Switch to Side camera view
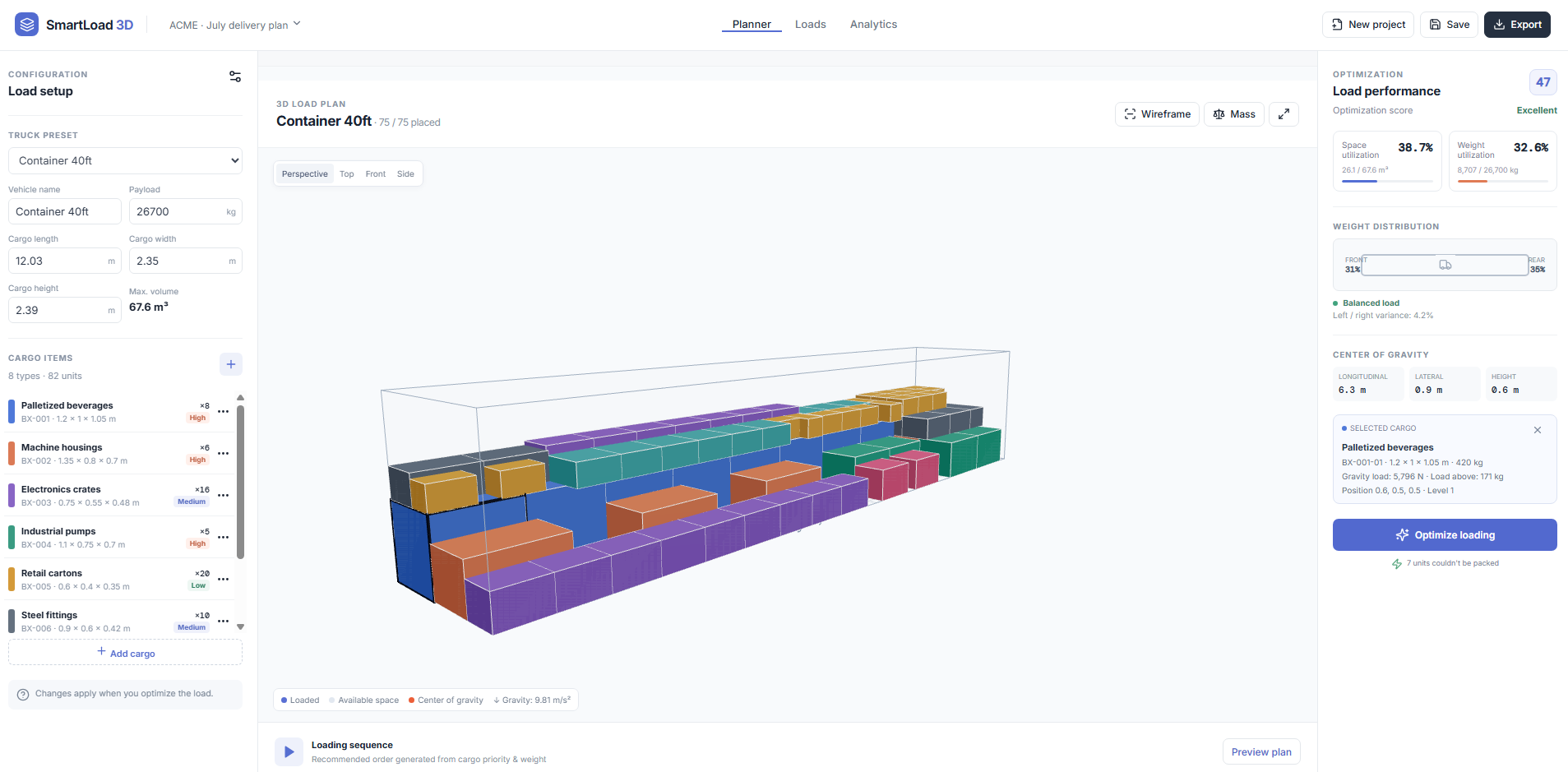 pyautogui.click(x=405, y=174)
